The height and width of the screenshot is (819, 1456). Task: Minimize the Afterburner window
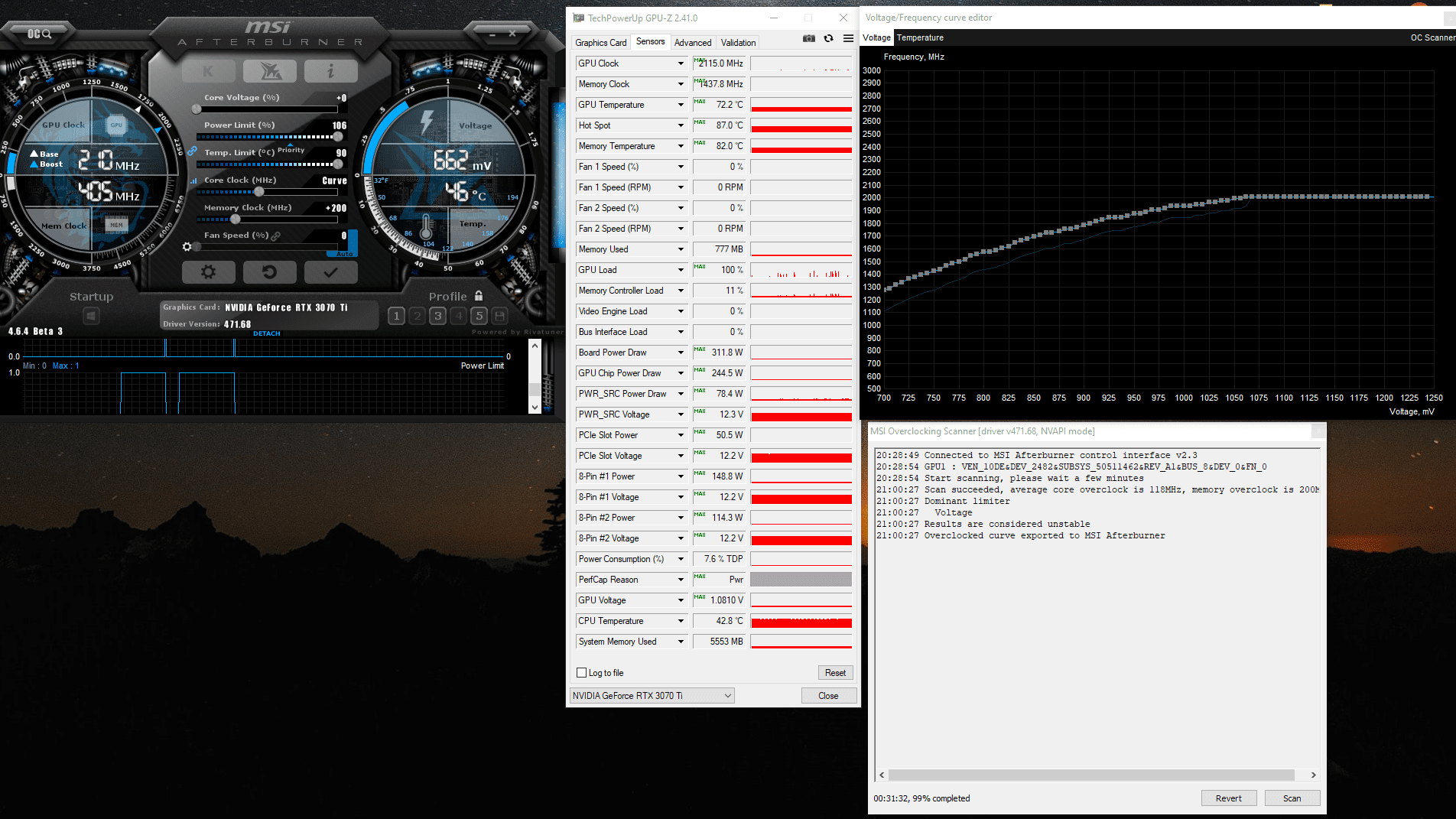click(x=492, y=34)
